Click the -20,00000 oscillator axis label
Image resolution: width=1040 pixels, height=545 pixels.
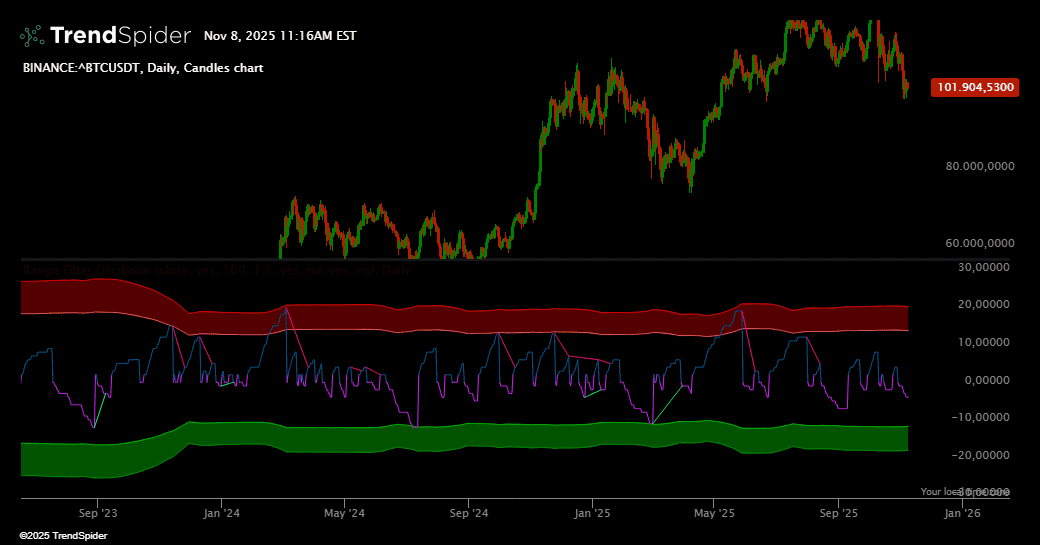(x=980, y=455)
